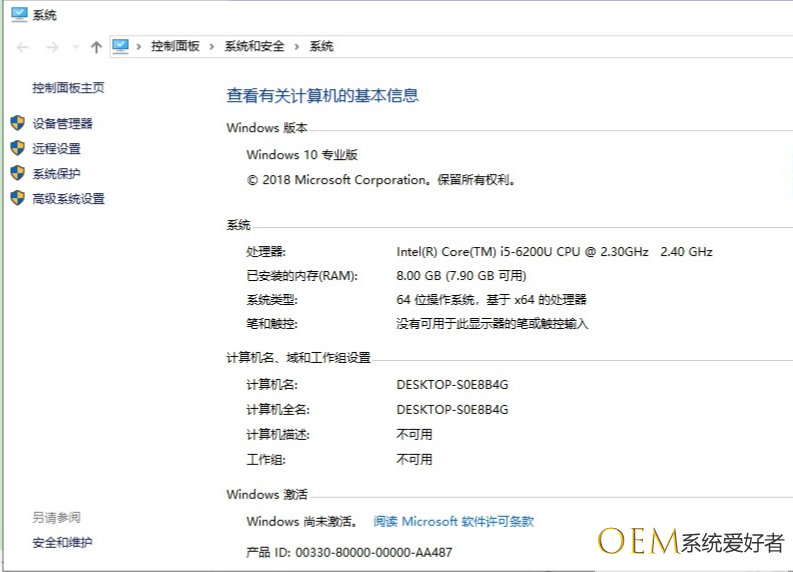Click the back arrow navigation button

[x=23, y=47]
